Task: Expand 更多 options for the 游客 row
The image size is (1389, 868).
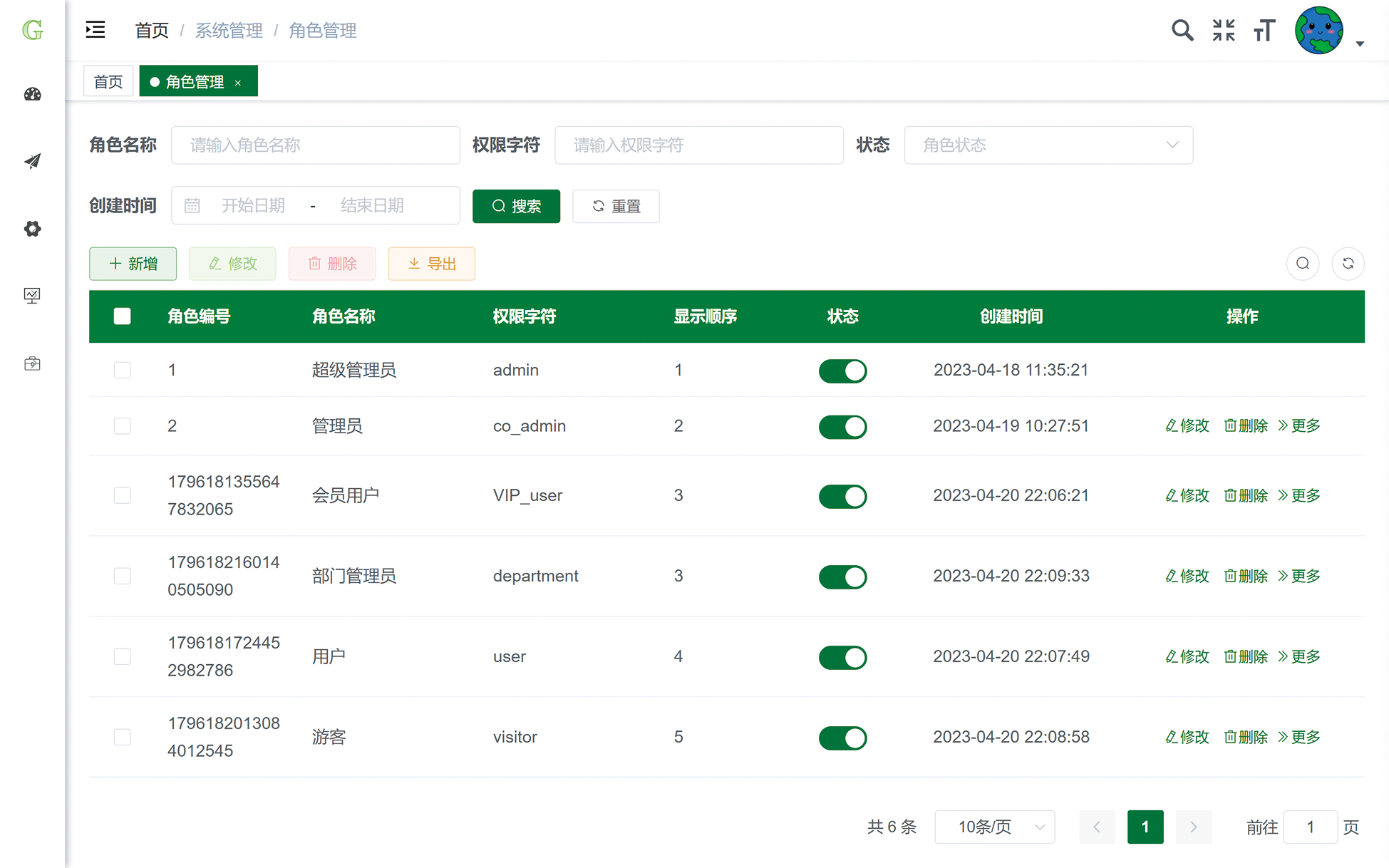Action: 1299,737
